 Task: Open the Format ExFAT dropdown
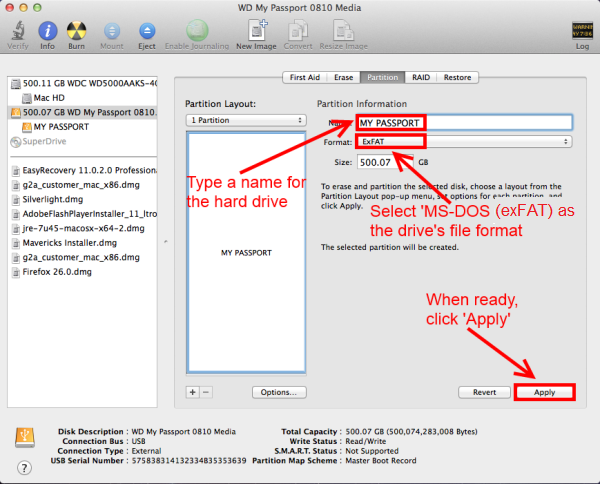pyautogui.click(x=464, y=142)
